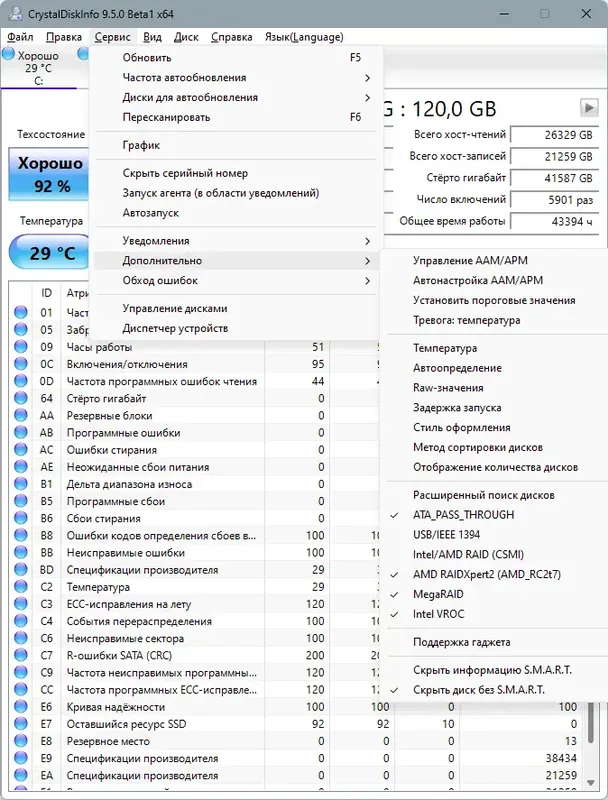The width and height of the screenshot is (608, 800).
Task: Click status orb for 0C Включения/отключения
Action: [x=21, y=364]
